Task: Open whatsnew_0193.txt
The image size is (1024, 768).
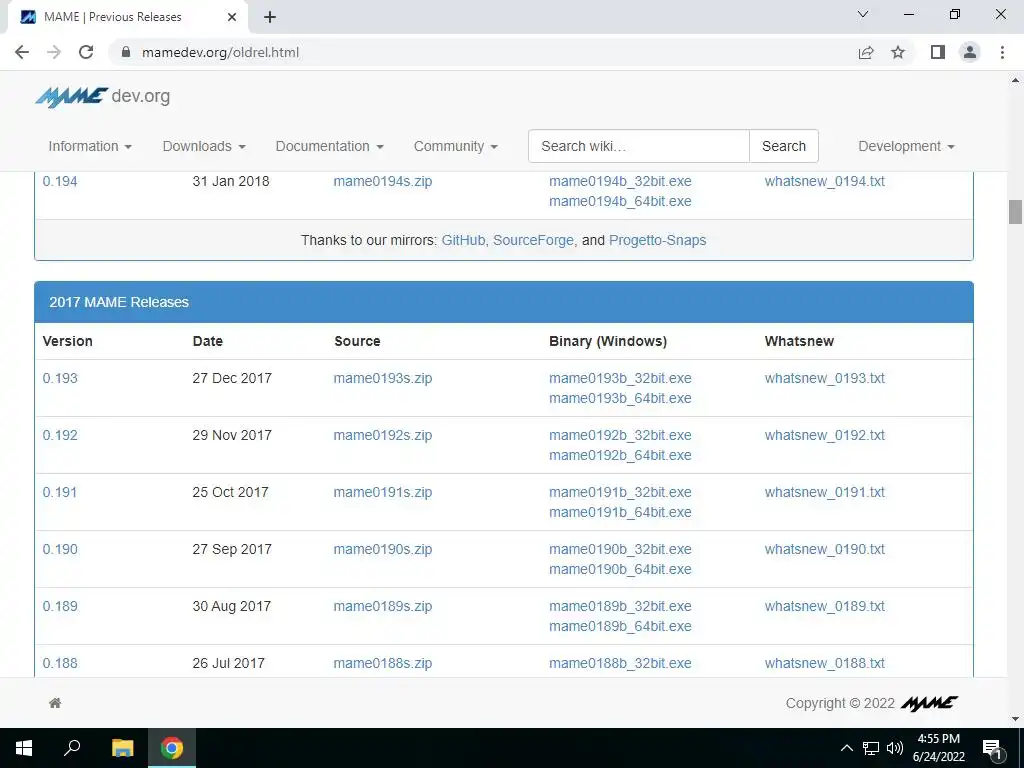Action: [x=824, y=378]
